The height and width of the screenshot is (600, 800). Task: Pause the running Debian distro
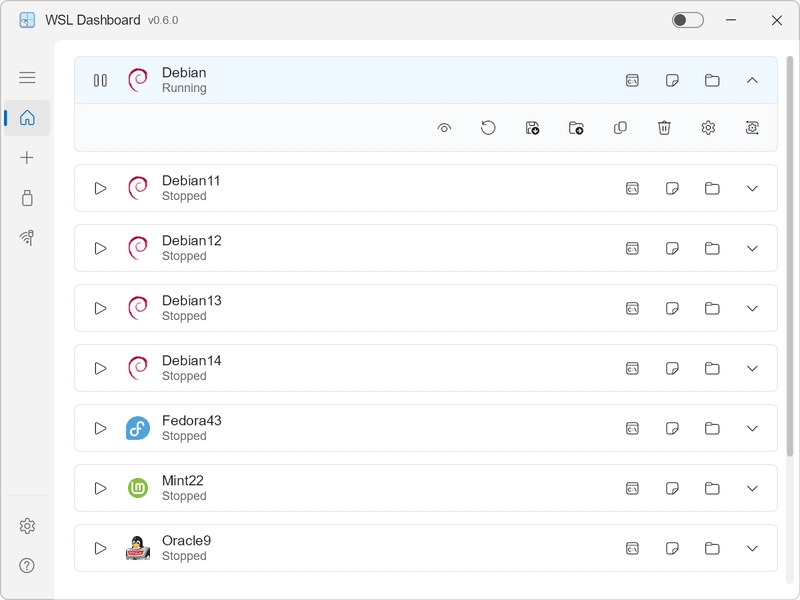[100, 80]
